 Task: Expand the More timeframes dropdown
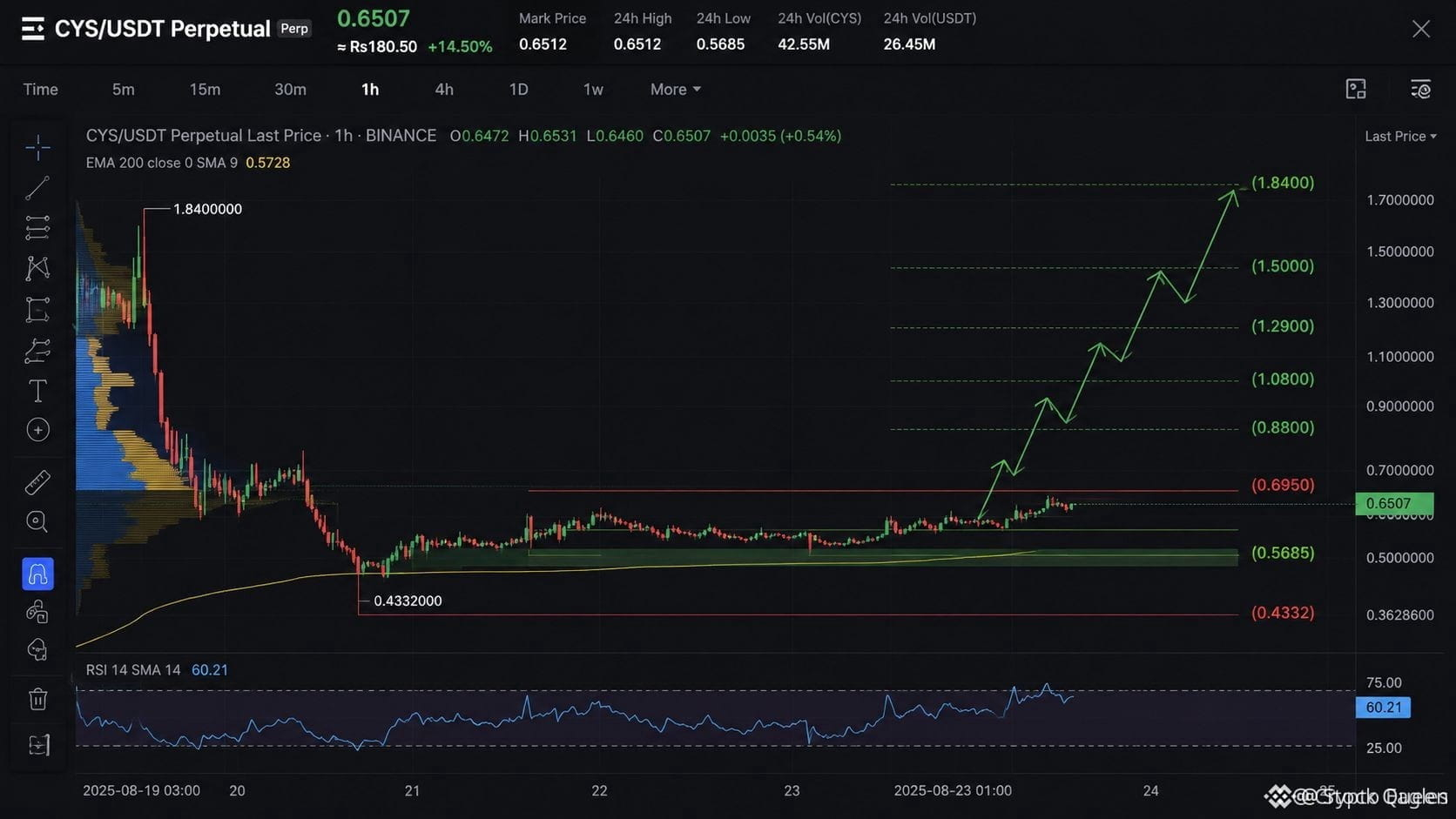tap(676, 90)
